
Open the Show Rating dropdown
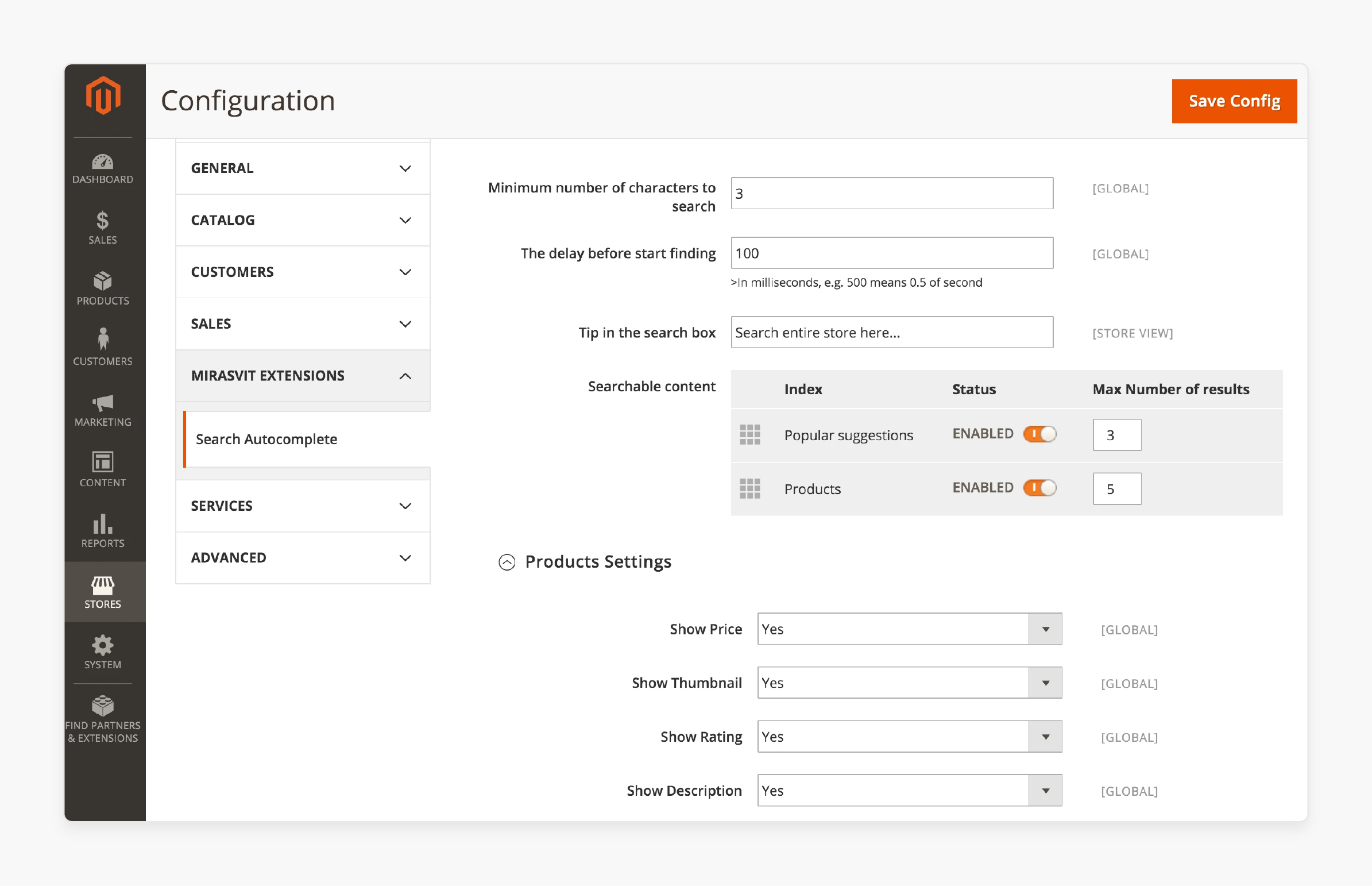[910, 737]
